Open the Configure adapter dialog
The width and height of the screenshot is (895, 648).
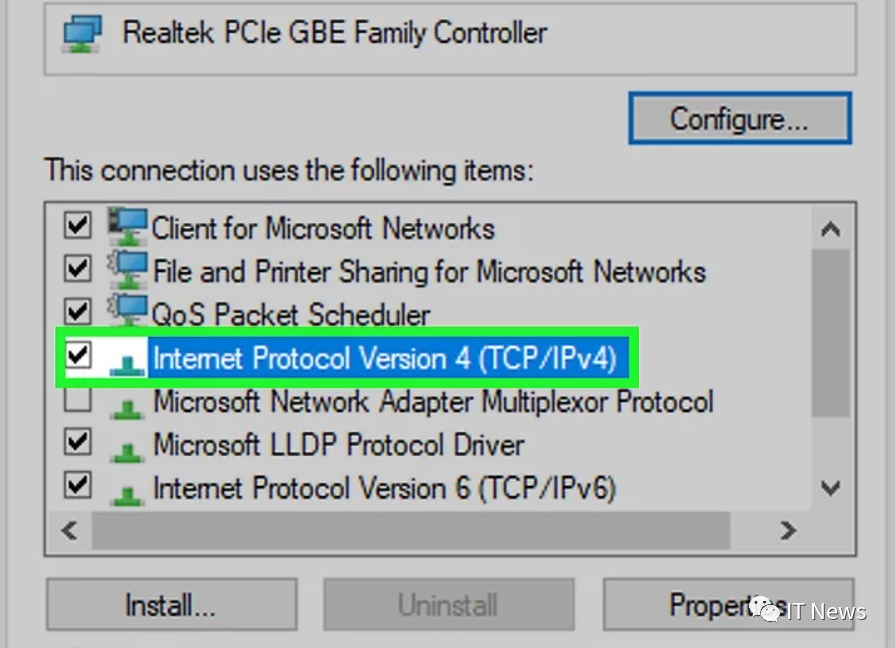(739, 119)
